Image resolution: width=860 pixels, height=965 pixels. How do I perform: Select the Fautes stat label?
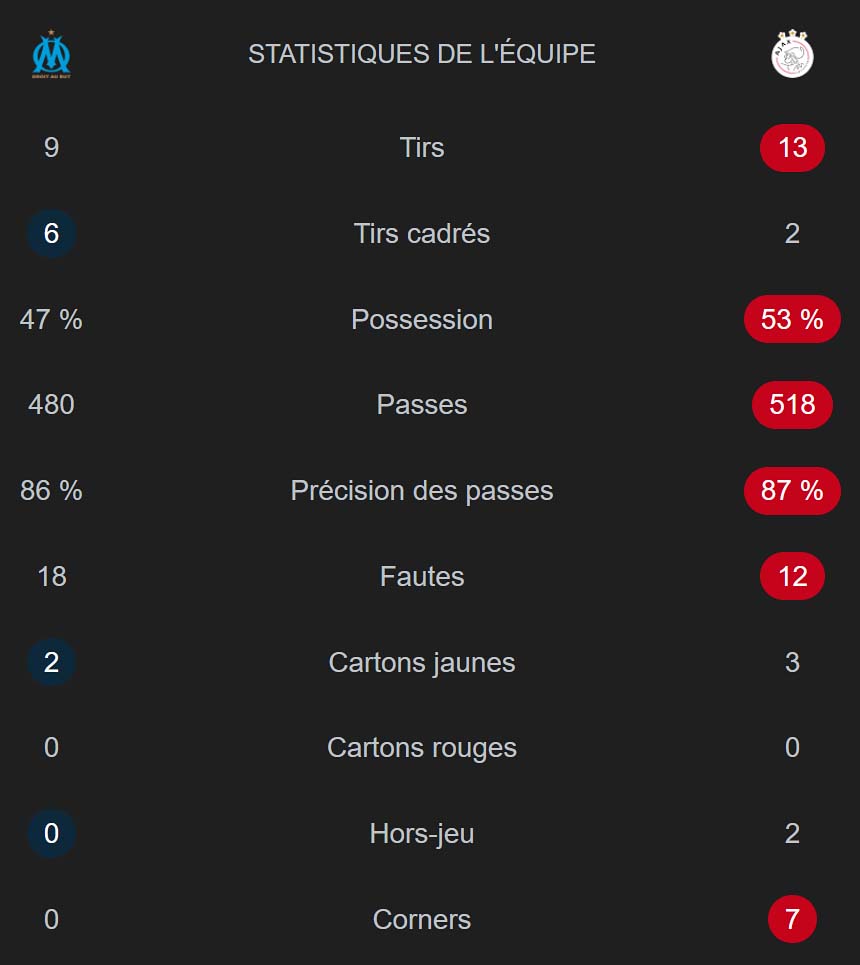[422, 577]
